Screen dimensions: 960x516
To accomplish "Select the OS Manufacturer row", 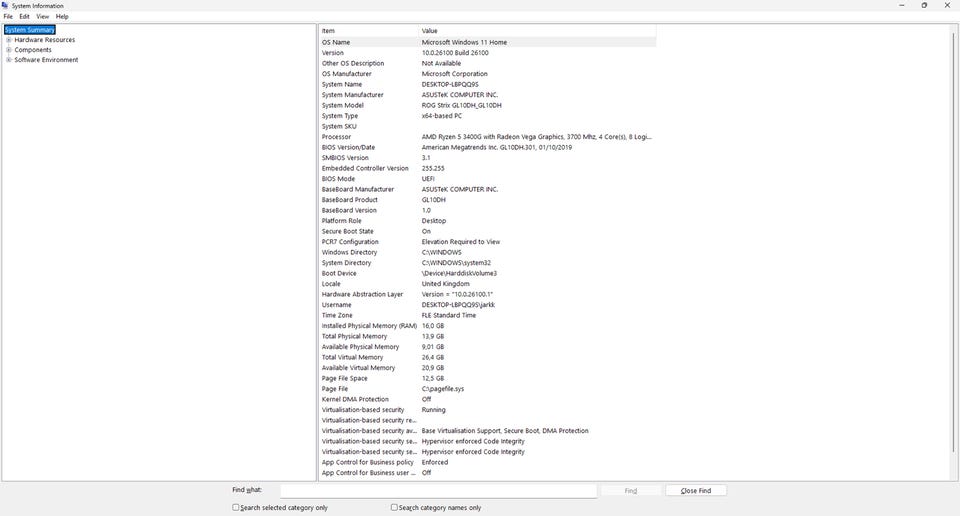I will (x=487, y=73).
